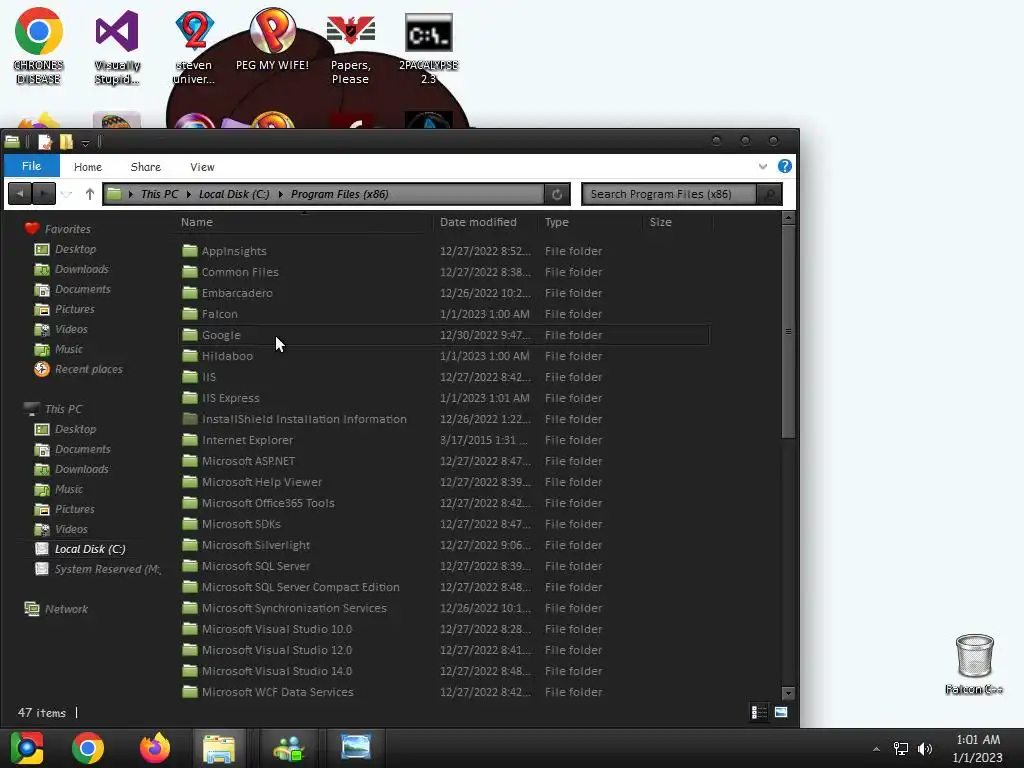Click File Explorer taskbar button
This screenshot has height=768, width=1024.
(x=219, y=748)
